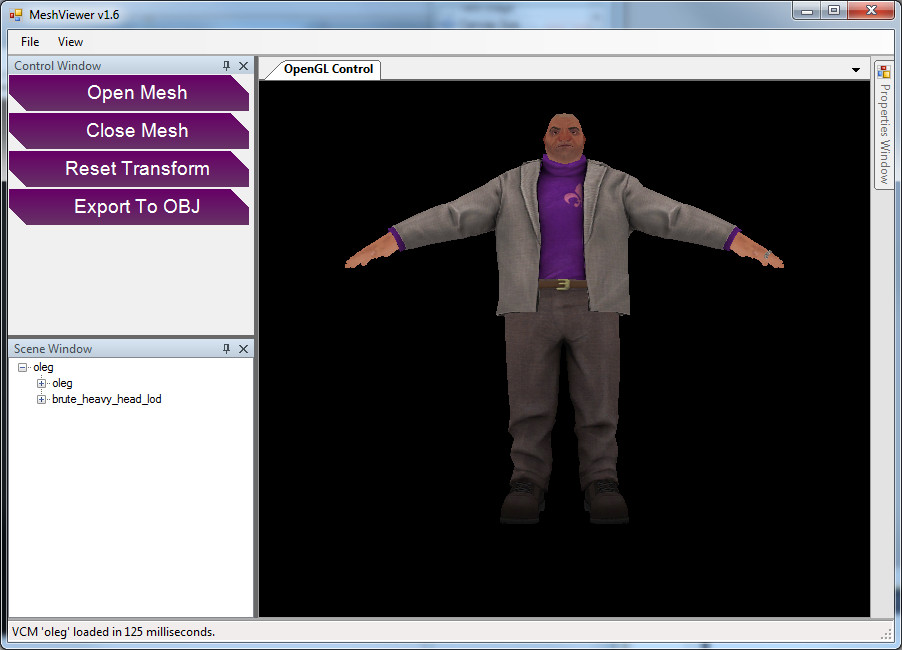Open the document tab list dropdown arrow
Viewport: 902px width, 650px height.
(x=856, y=70)
